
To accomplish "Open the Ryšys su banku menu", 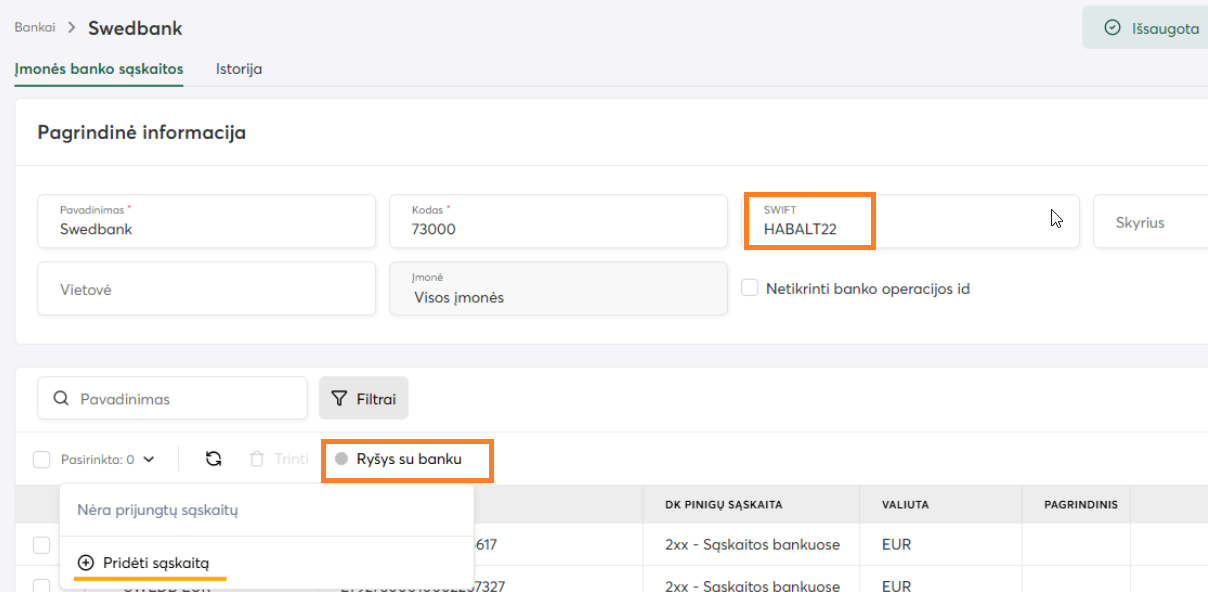I will point(409,459).
